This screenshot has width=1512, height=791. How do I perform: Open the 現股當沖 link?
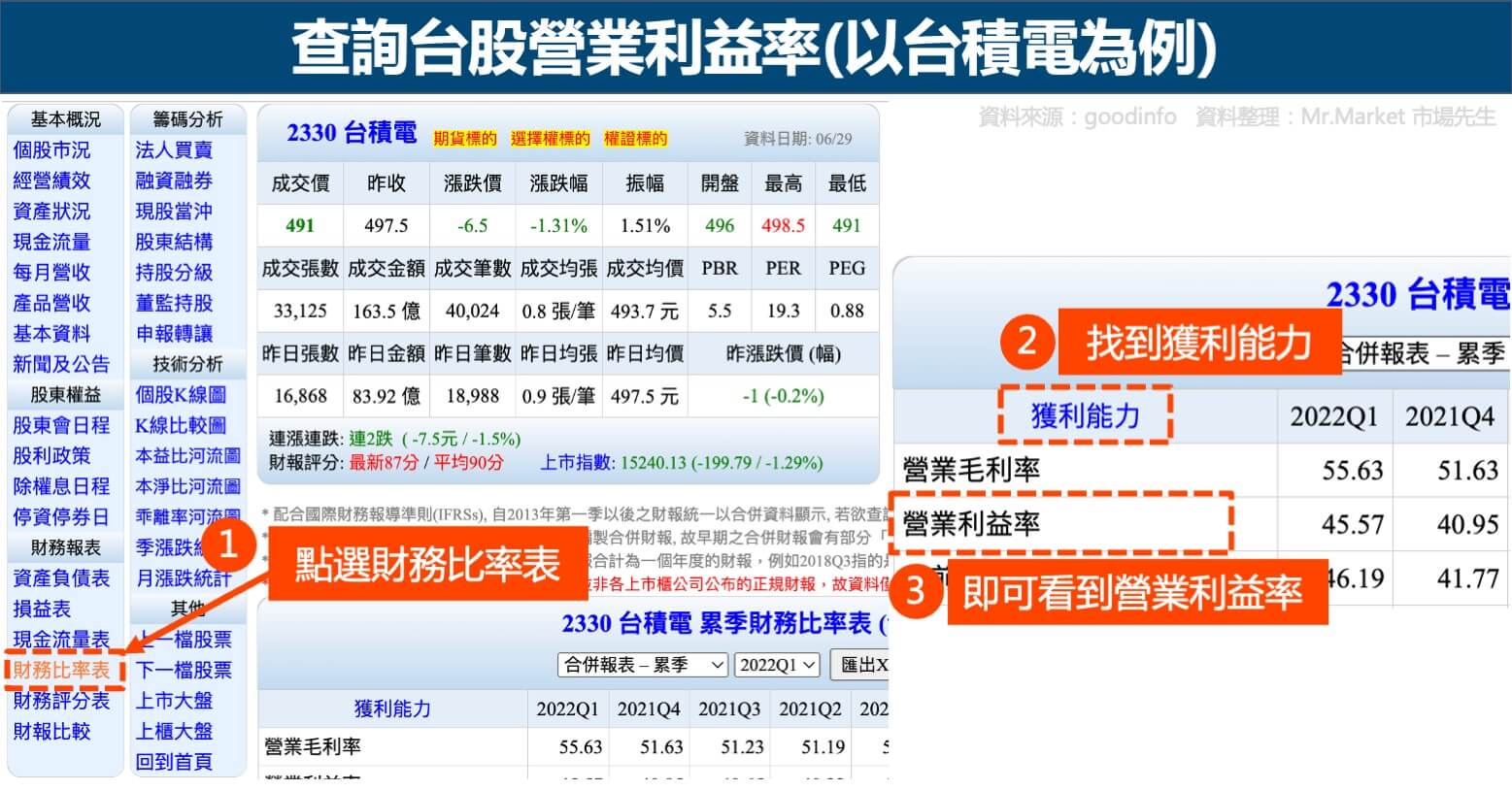174,212
